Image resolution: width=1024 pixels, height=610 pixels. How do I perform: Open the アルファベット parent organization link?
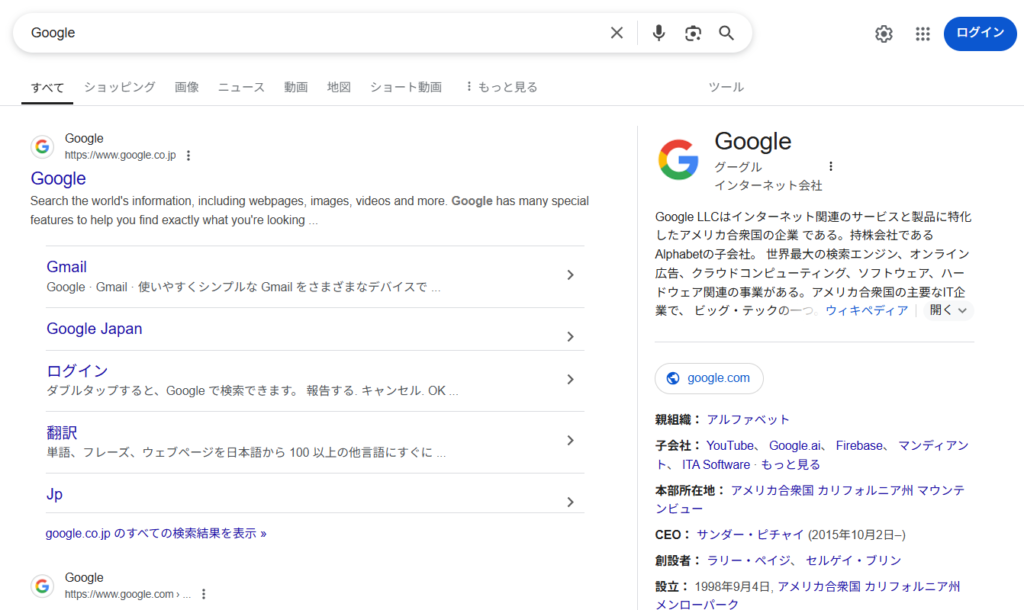[748, 419]
